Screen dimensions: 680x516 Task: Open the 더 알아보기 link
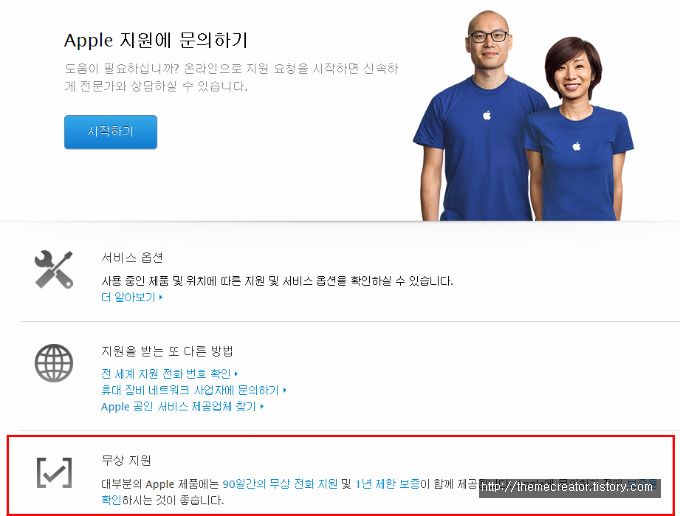coord(128,297)
